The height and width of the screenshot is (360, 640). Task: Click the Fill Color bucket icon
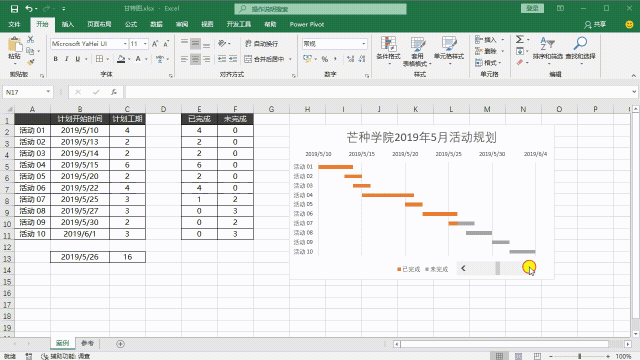click(x=121, y=59)
